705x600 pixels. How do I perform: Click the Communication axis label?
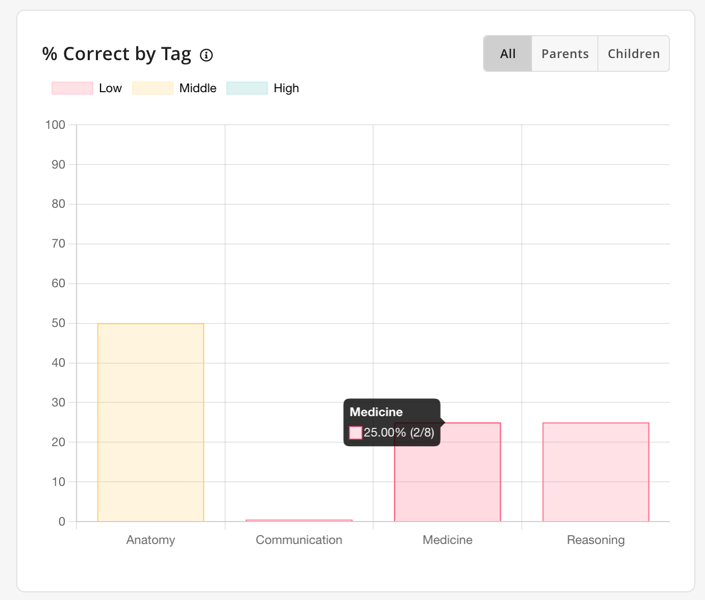(x=299, y=540)
